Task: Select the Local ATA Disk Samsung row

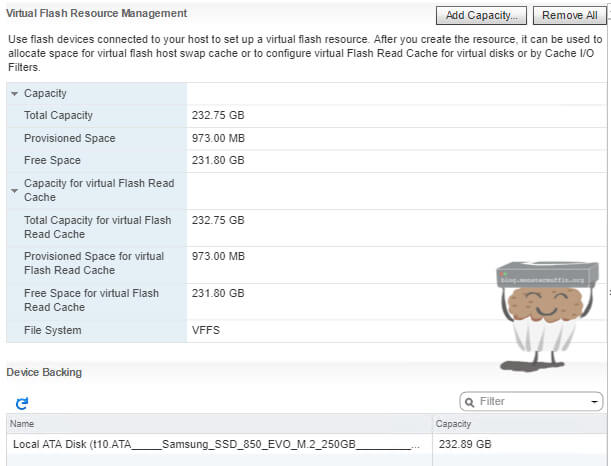Action: click(x=215, y=443)
